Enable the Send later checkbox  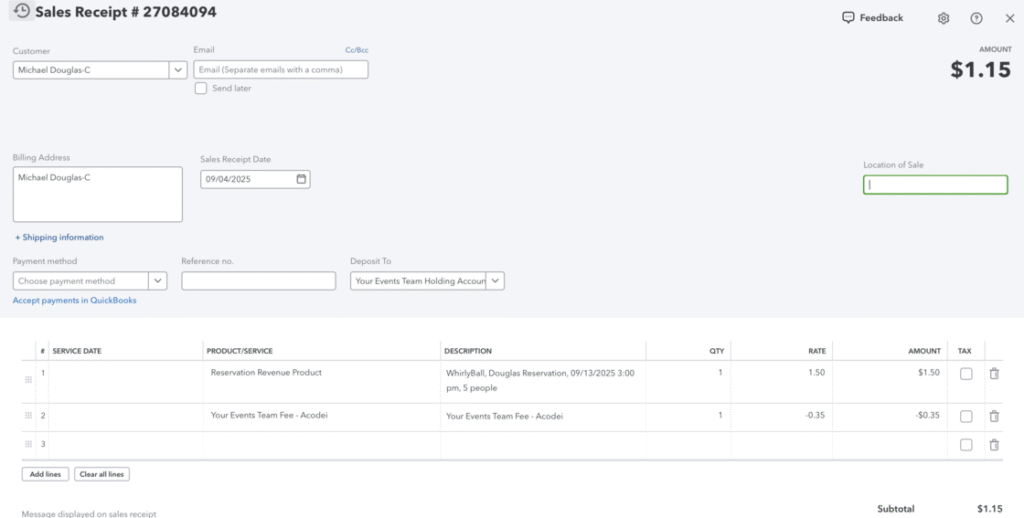[201, 88]
